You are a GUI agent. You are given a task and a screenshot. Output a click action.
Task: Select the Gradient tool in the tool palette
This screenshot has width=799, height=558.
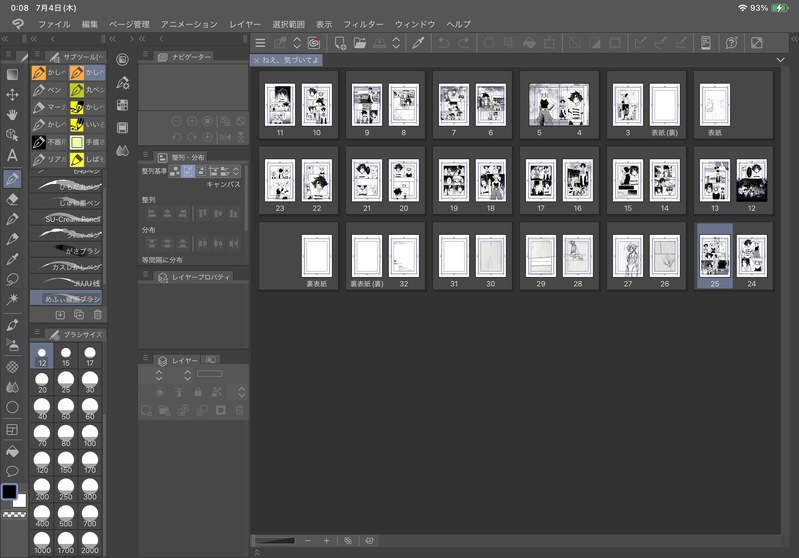click(12, 74)
